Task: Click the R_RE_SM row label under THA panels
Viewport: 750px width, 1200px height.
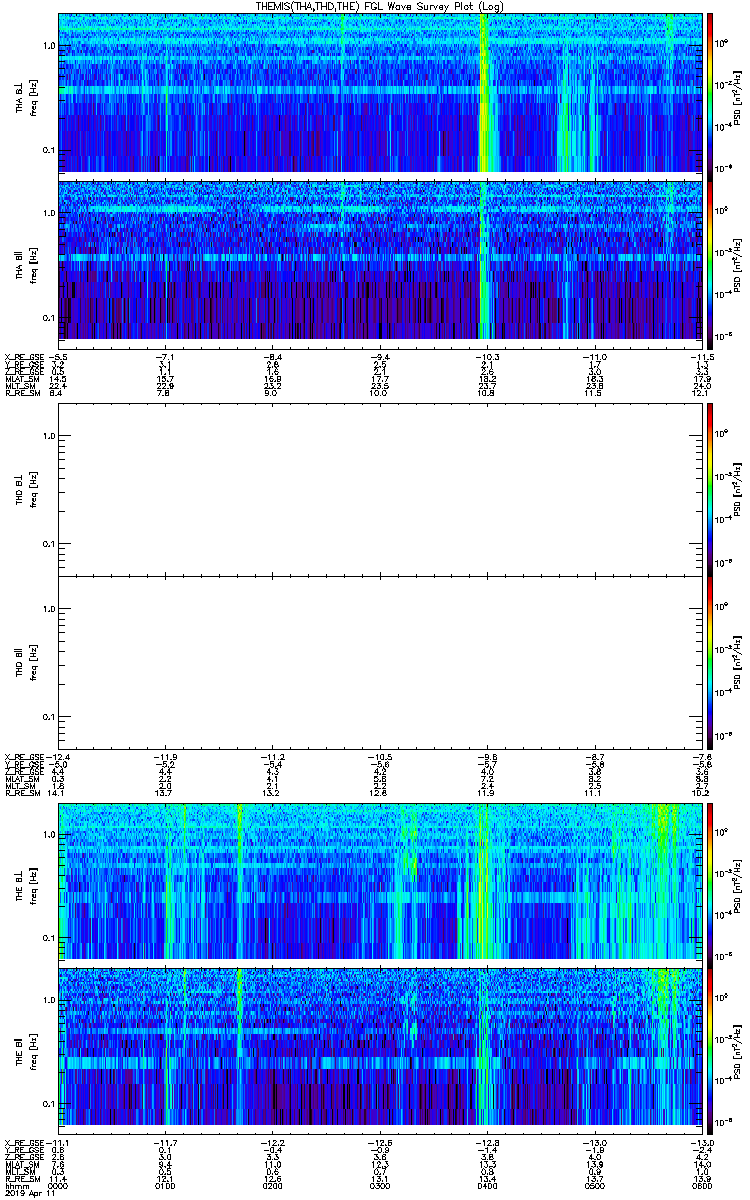Action: (x=22, y=394)
